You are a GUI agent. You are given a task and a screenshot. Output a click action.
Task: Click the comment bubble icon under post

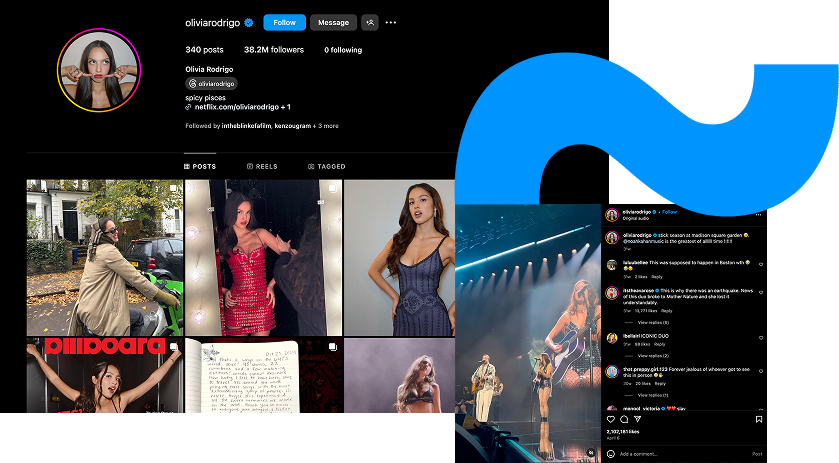[624, 419]
